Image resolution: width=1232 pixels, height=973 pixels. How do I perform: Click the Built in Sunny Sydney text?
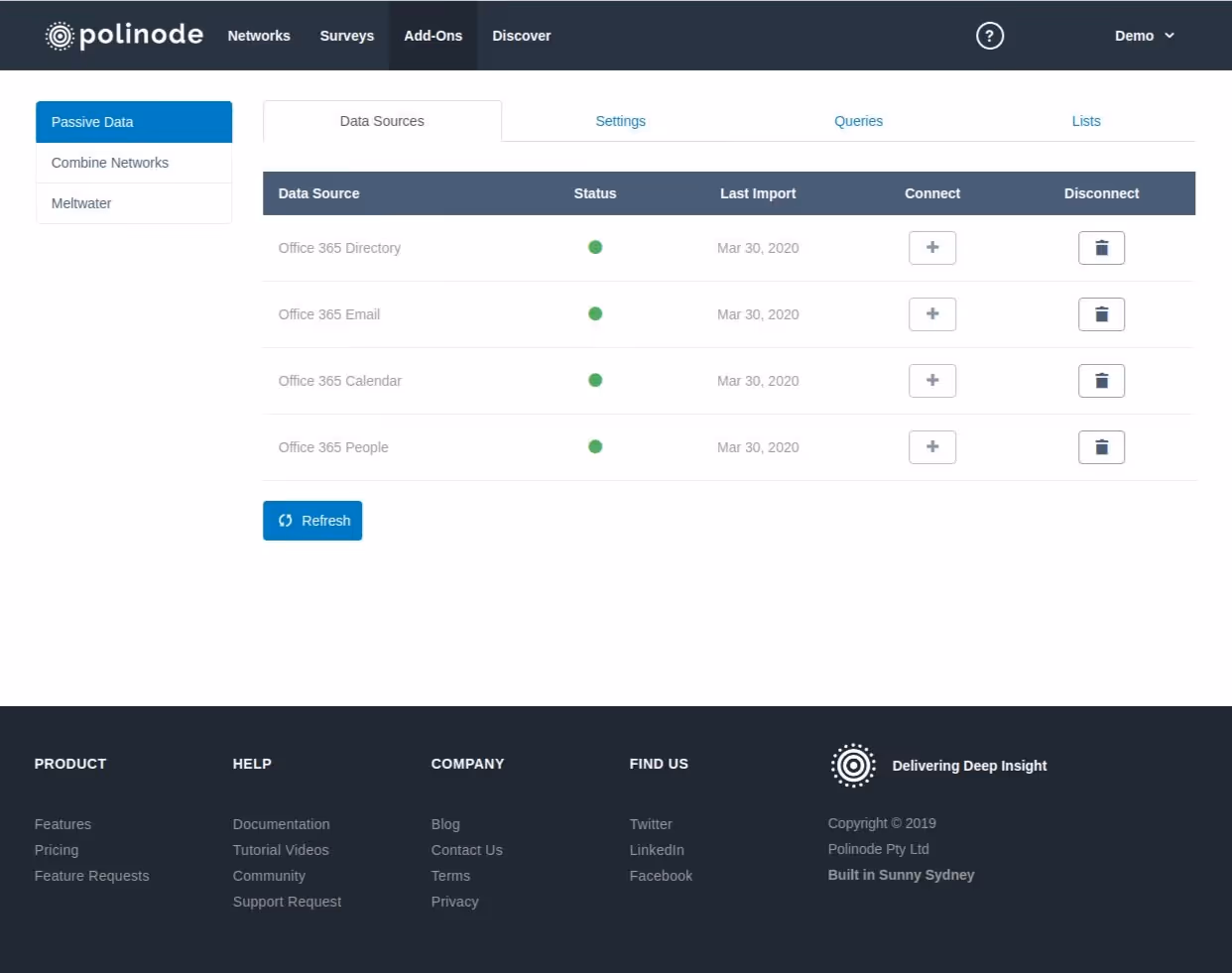tap(901, 875)
